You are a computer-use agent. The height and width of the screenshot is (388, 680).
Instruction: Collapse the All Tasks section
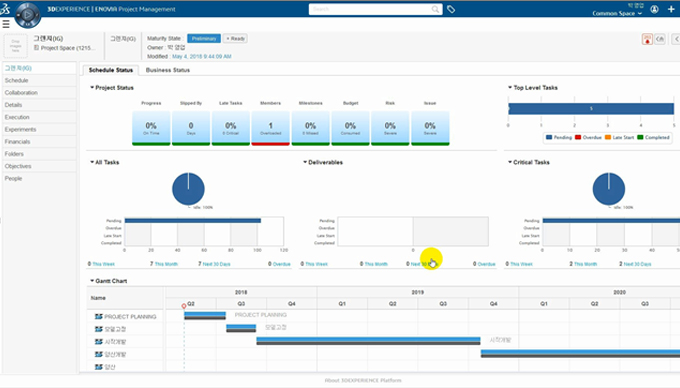click(x=92, y=162)
